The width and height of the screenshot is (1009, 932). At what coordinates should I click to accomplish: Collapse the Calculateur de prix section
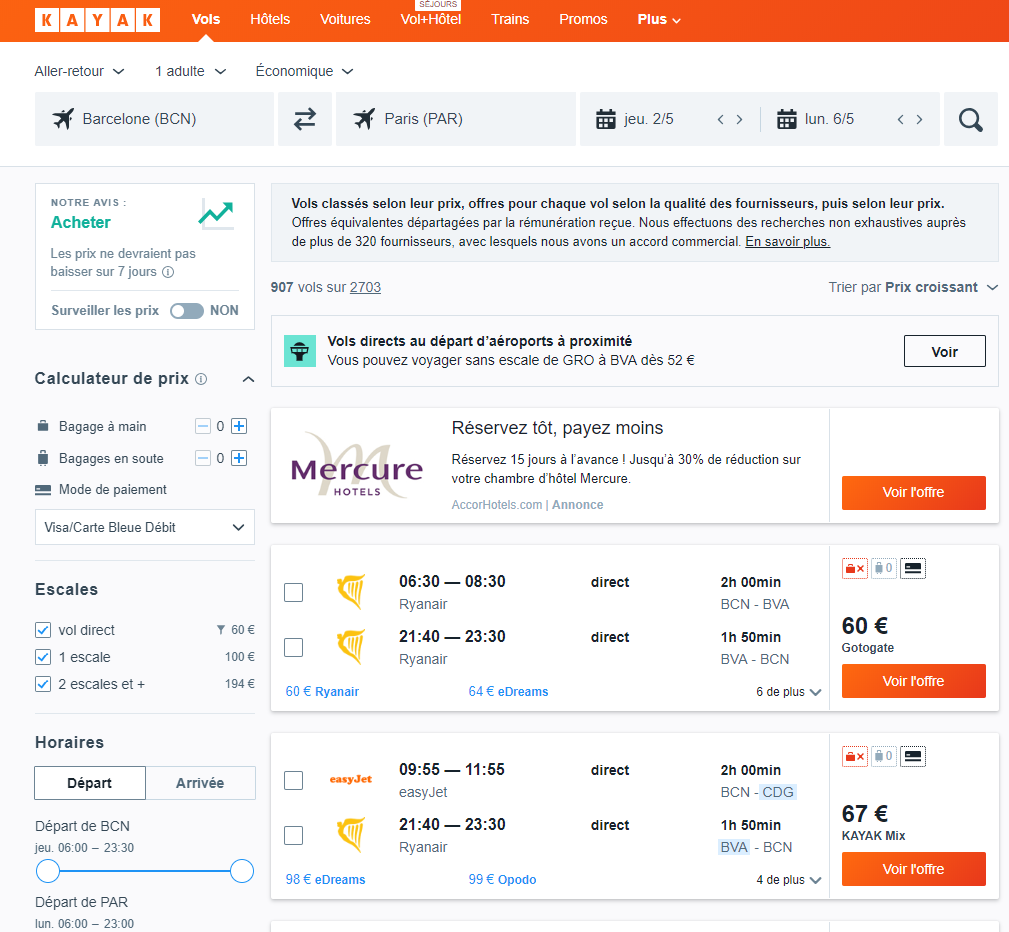click(248, 379)
